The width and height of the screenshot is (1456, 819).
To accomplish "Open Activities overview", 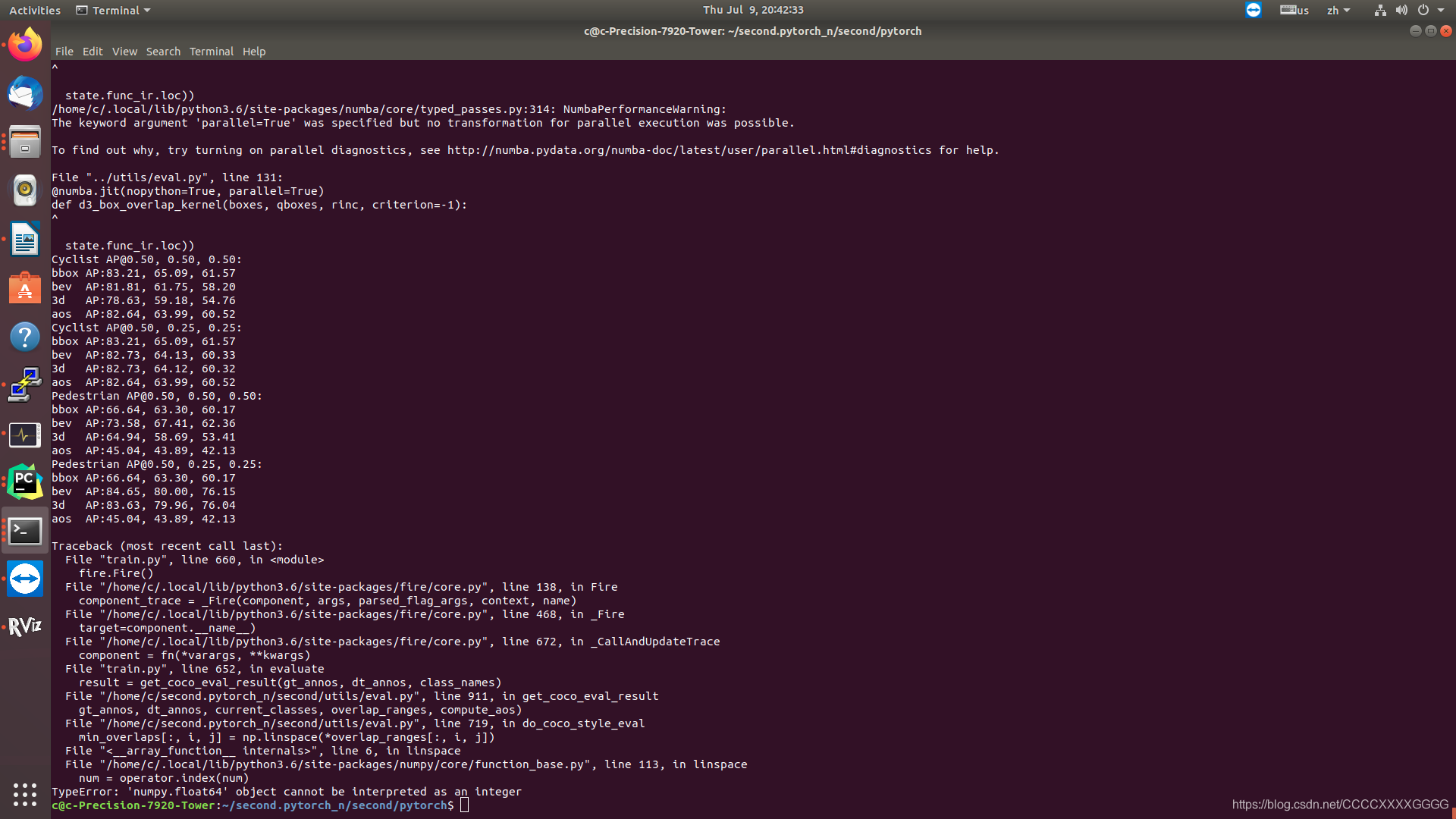I will point(35,10).
